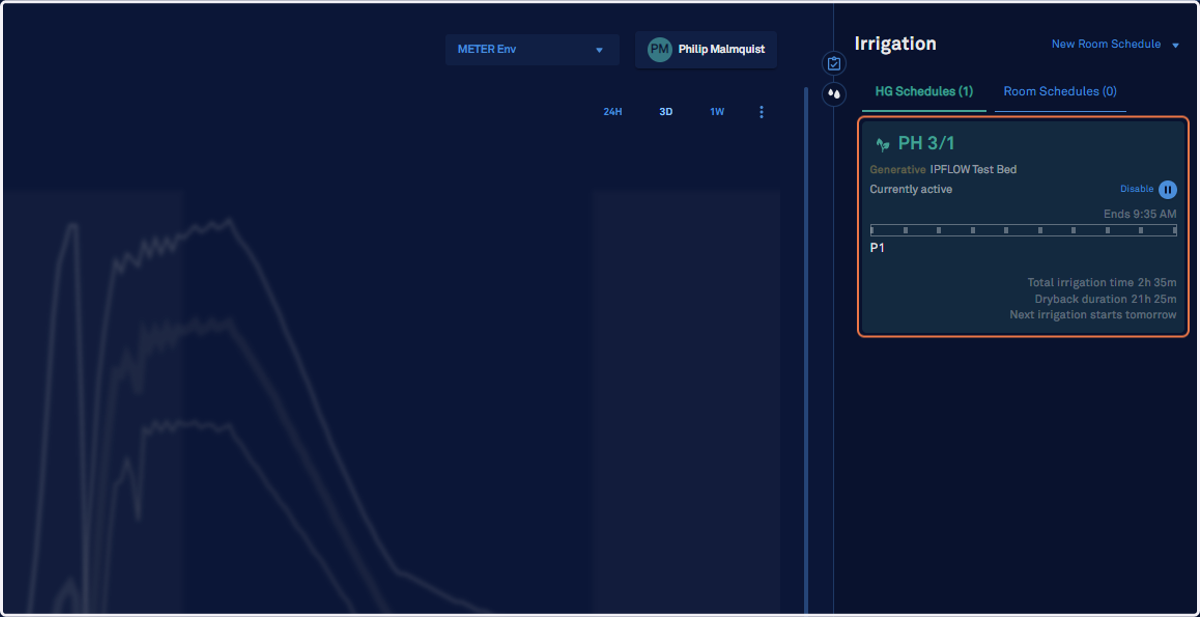
Task: Click the Currently active status text
Action: pyautogui.click(x=911, y=189)
